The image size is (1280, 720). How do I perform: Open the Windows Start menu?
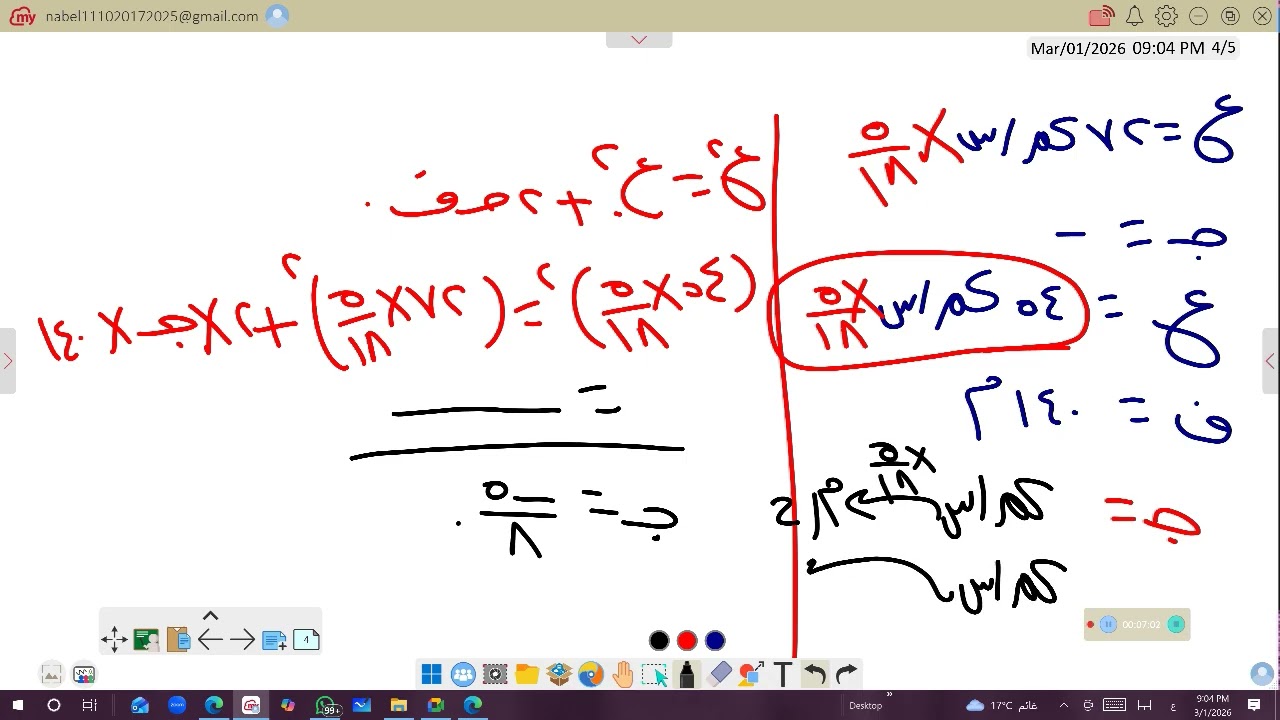click(x=17, y=705)
